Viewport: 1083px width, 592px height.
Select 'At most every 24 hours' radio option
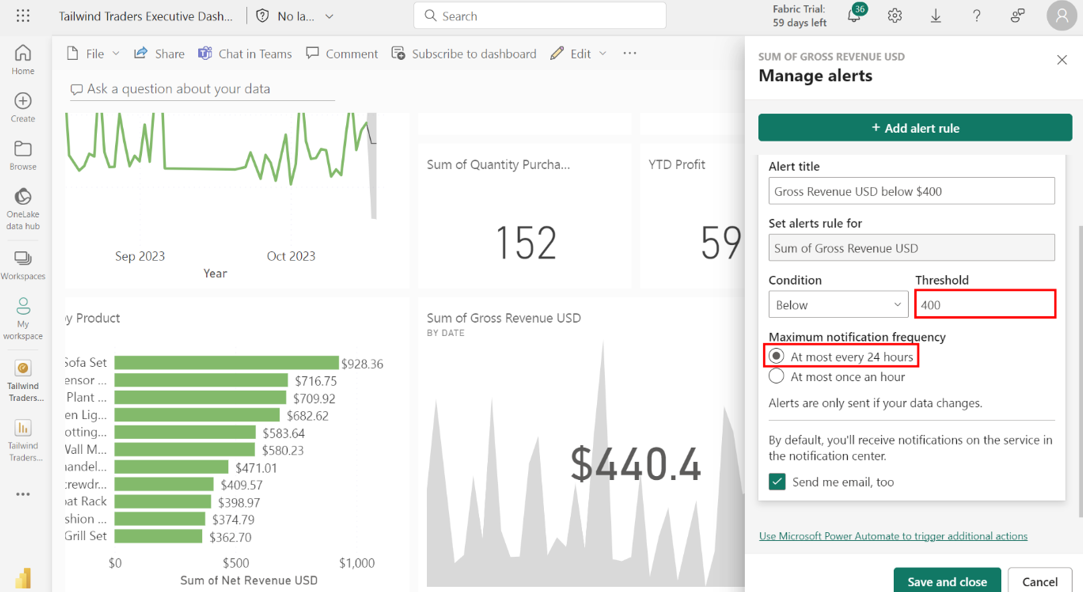click(x=777, y=357)
